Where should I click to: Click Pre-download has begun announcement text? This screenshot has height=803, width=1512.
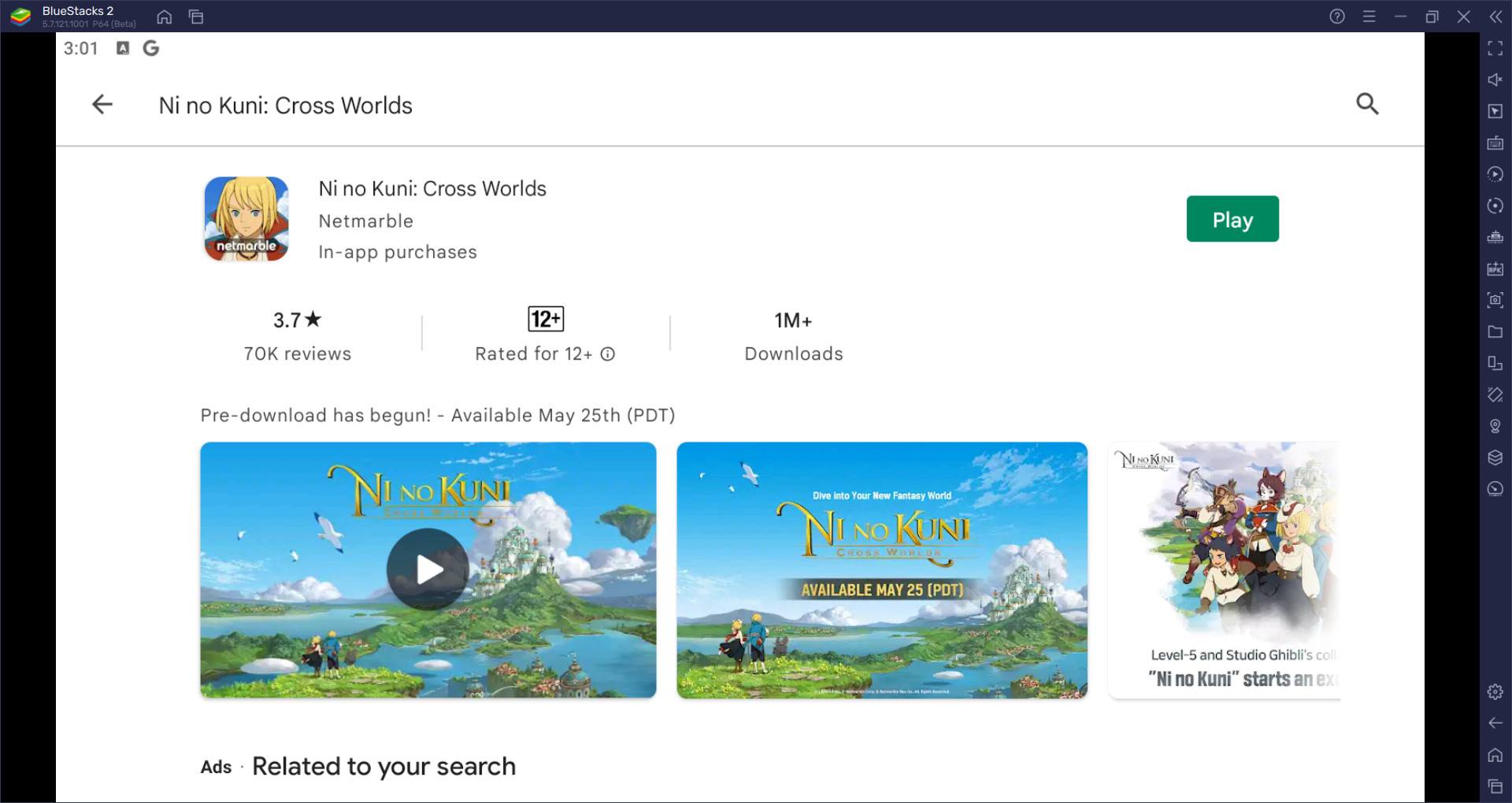click(438, 415)
